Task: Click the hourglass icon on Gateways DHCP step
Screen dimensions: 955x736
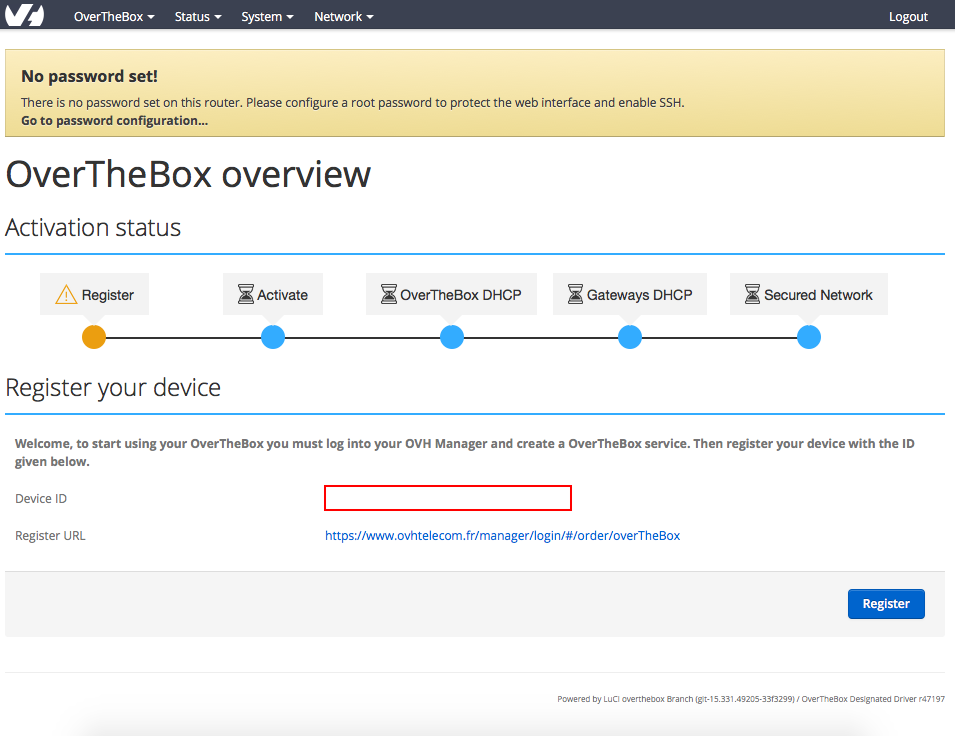Action: 575,293
